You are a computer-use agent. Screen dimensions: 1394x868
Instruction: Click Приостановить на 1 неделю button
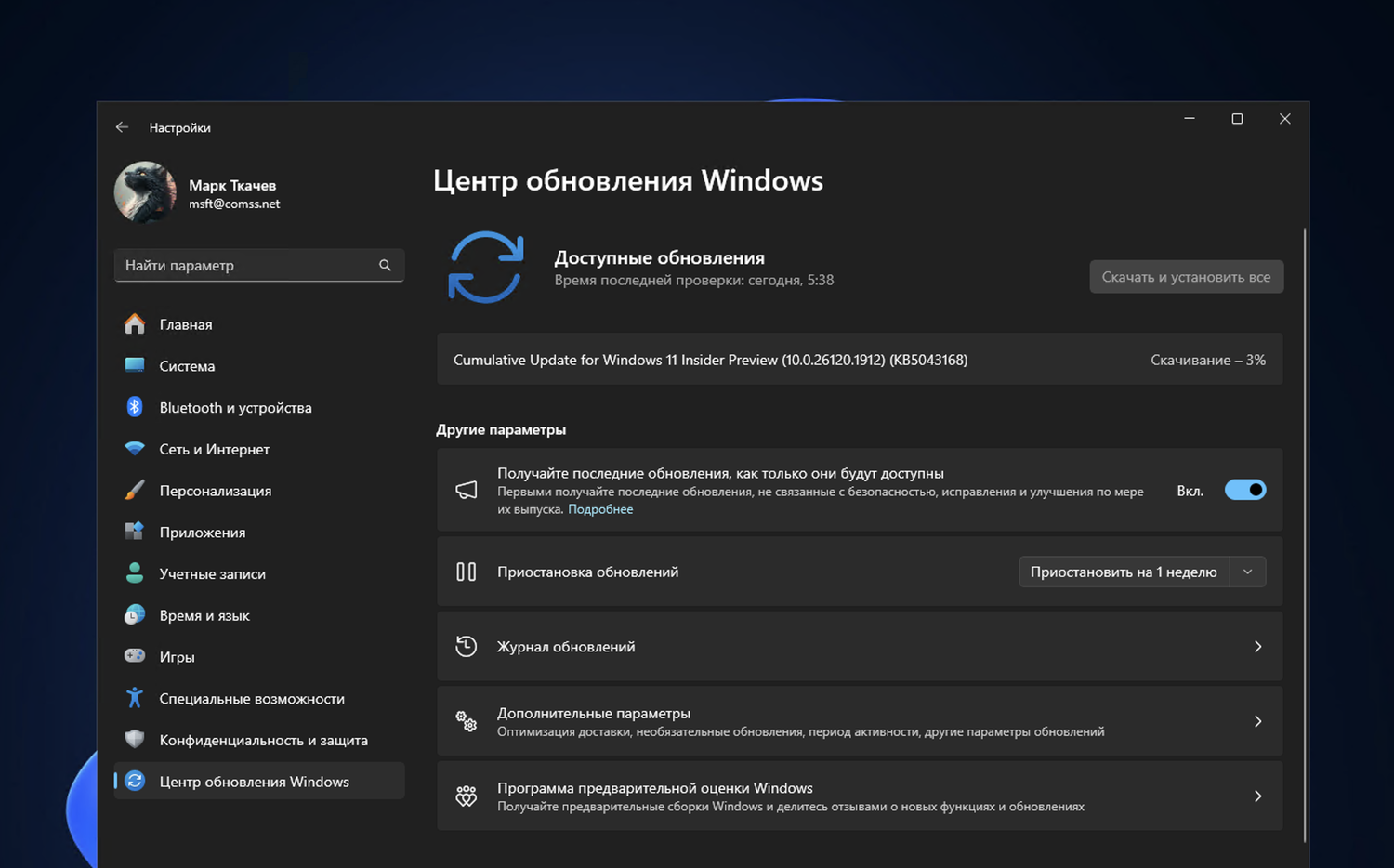(1123, 572)
